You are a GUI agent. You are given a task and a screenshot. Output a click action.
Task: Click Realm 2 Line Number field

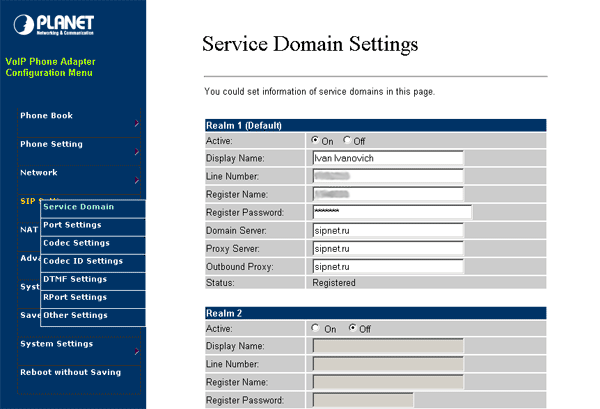click(388, 364)
